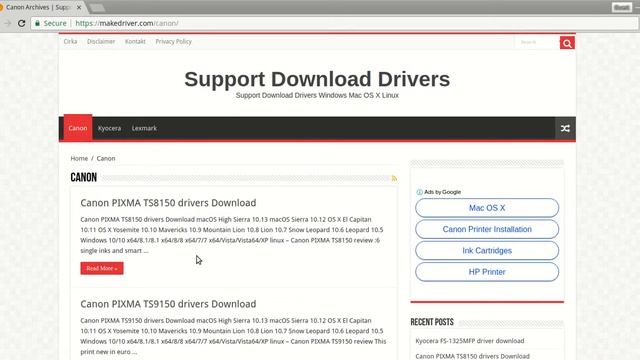640x360 pixels.
Task: Open the Cirka top link
Action: (70, 42)
